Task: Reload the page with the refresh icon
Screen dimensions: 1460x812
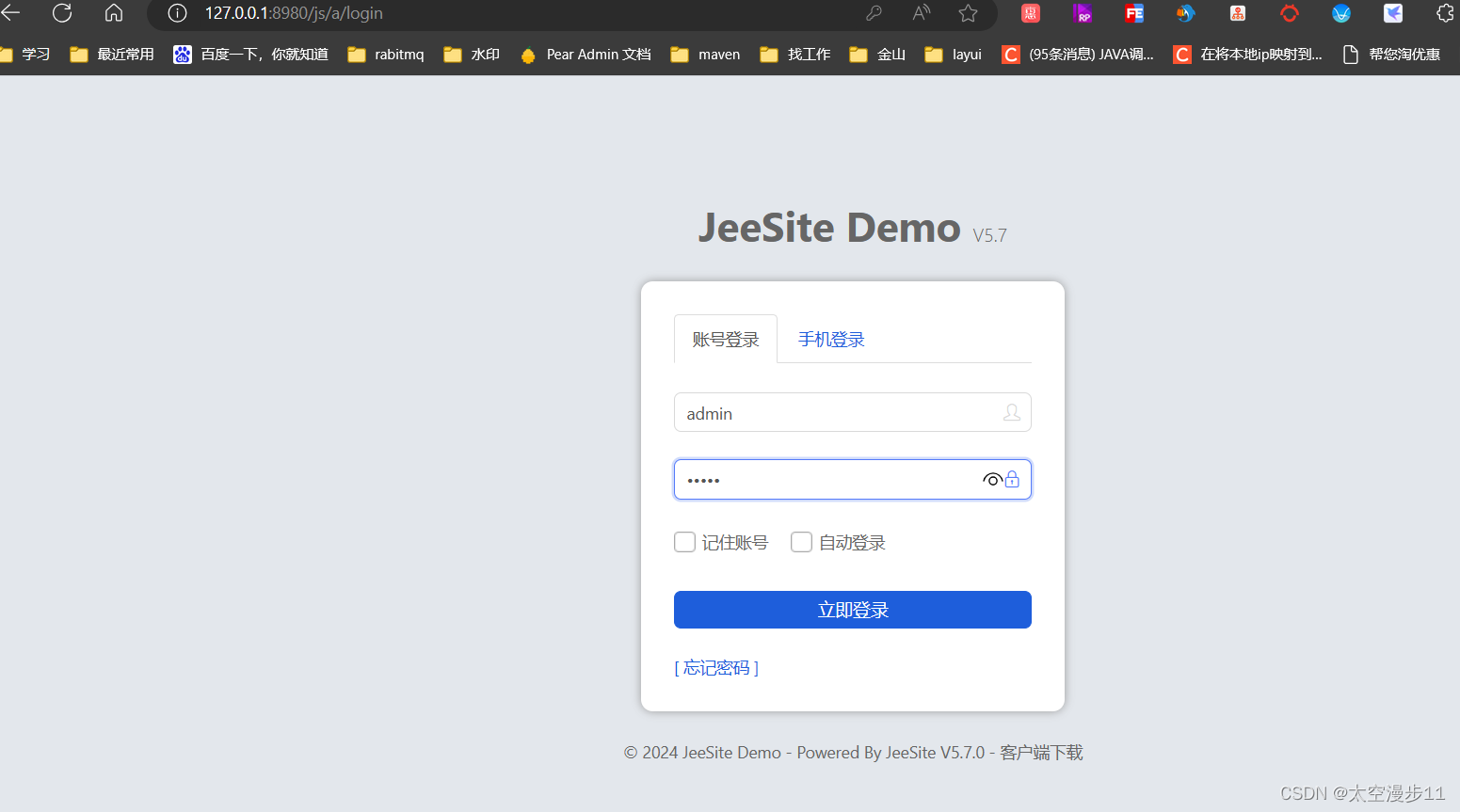Action: (62, 13)
